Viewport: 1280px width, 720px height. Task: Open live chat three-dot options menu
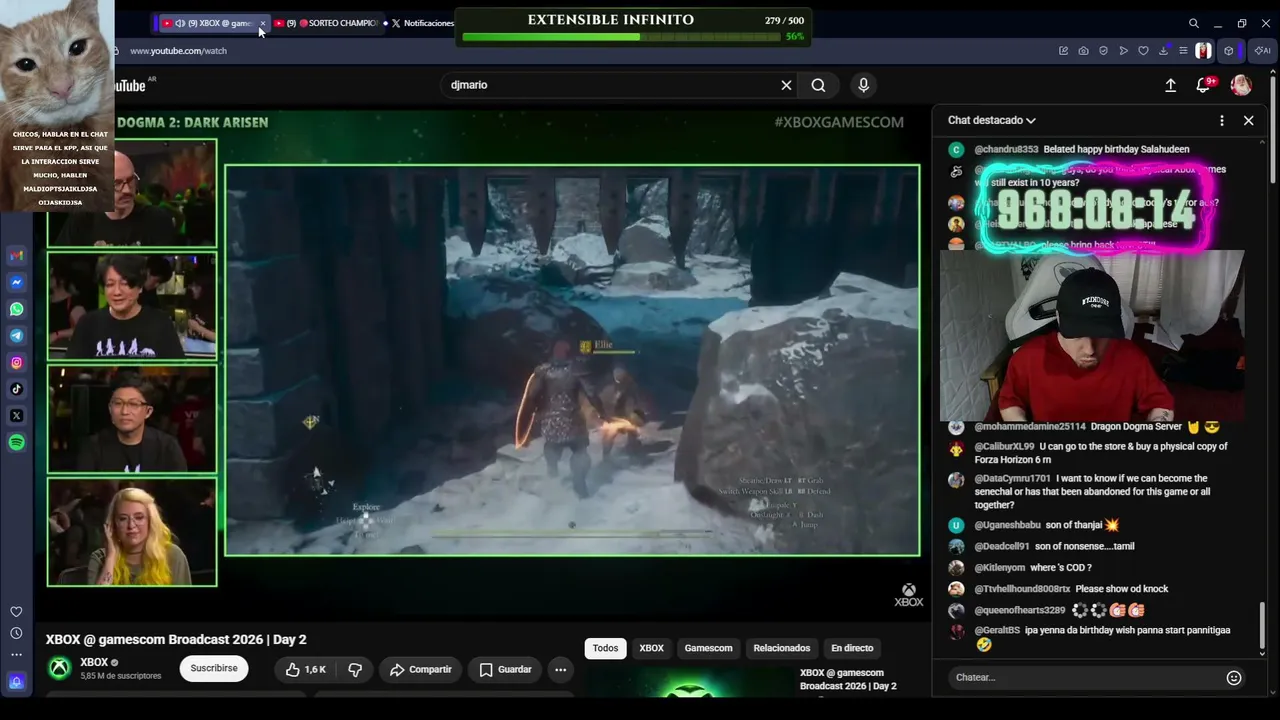tap(1221, 120)
